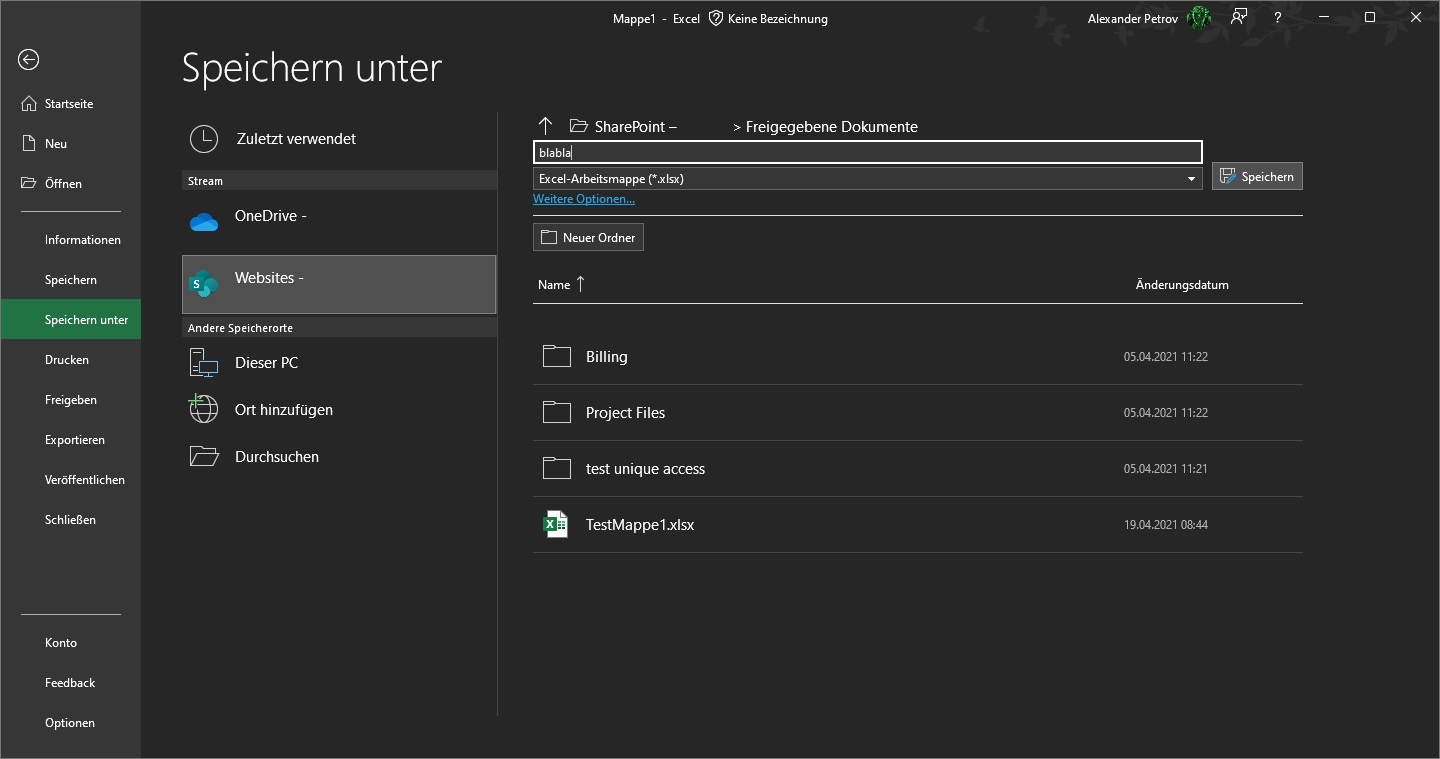Open the test unique access folder
Viewport: 1440px width, 759px height.
[x=918, y=469]
